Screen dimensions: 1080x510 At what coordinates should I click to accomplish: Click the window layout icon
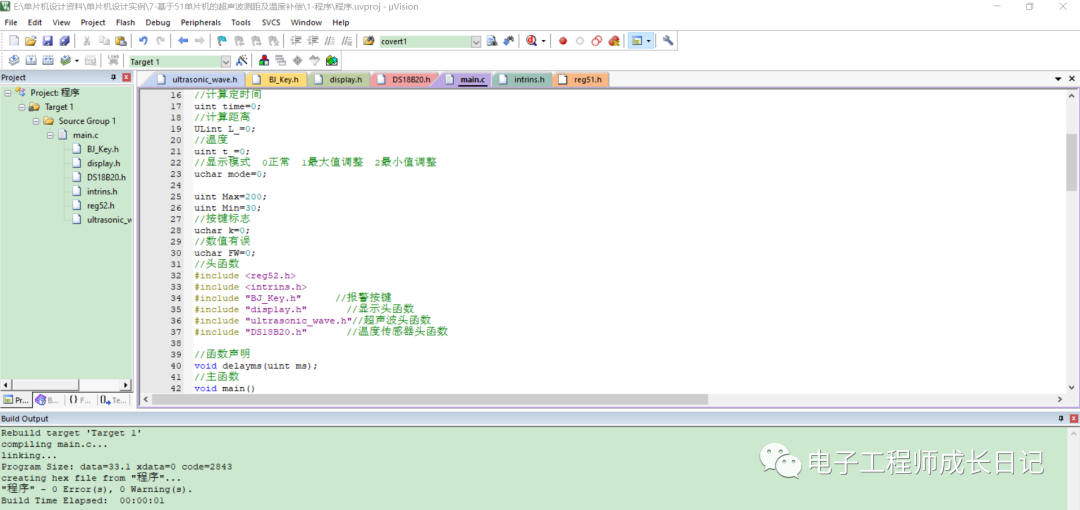[x=637, y=41]
